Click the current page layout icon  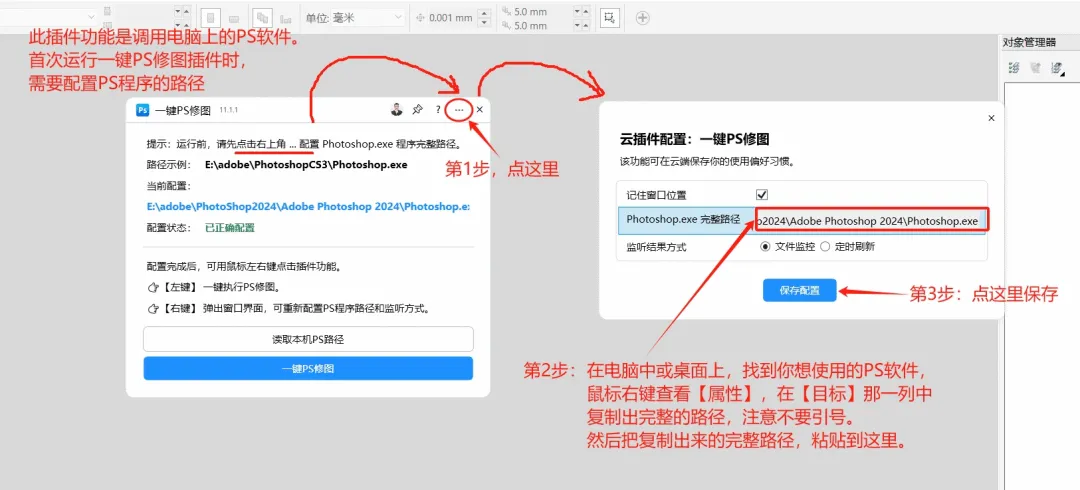[x=284, y=19]
